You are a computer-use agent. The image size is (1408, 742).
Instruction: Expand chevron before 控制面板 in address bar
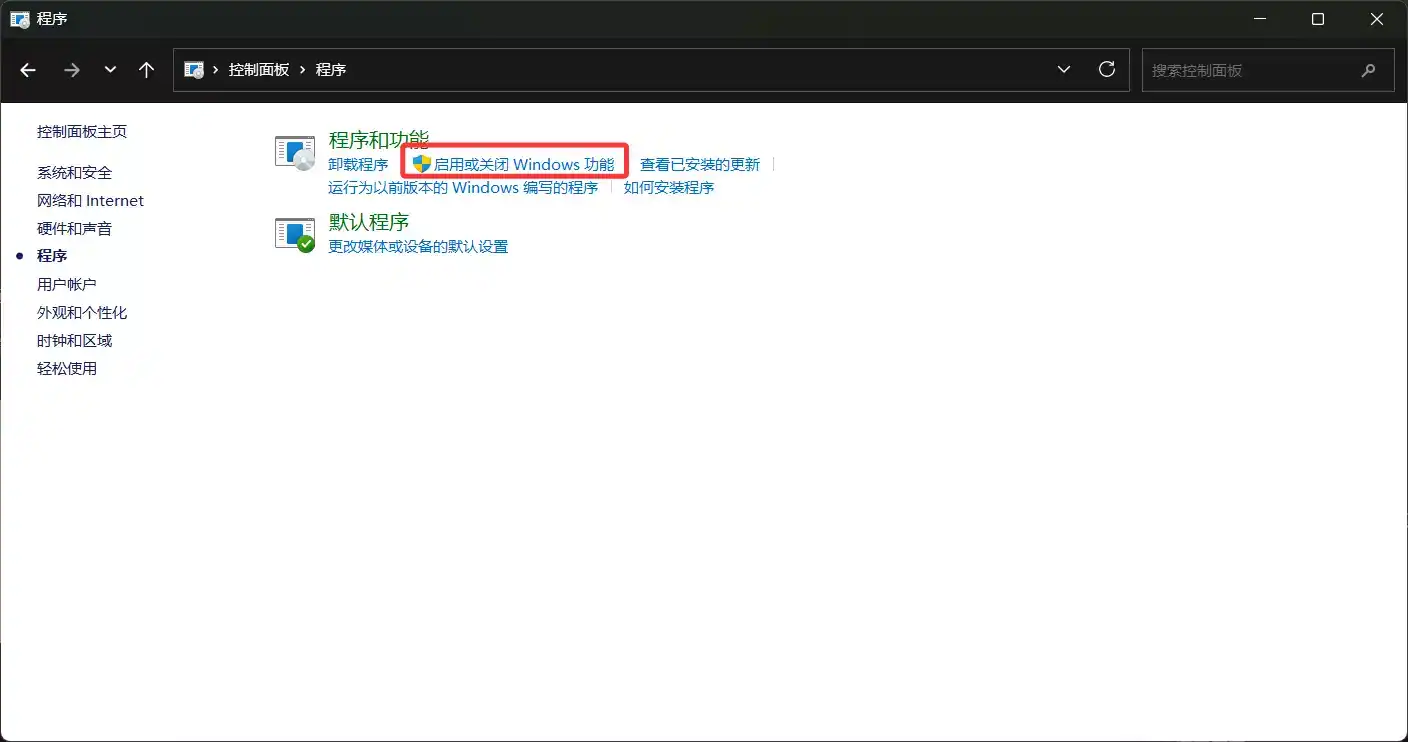click(216, 70)
